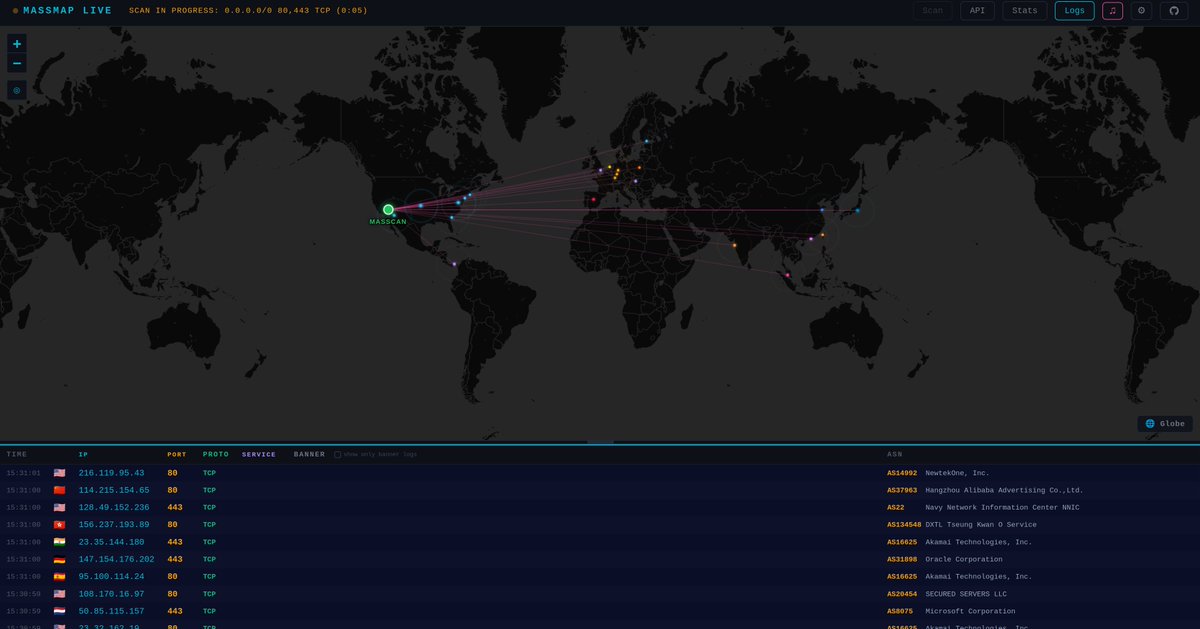Click the US flag beside 108.170.16.97
1200x629 pixels.
(59, 594)
